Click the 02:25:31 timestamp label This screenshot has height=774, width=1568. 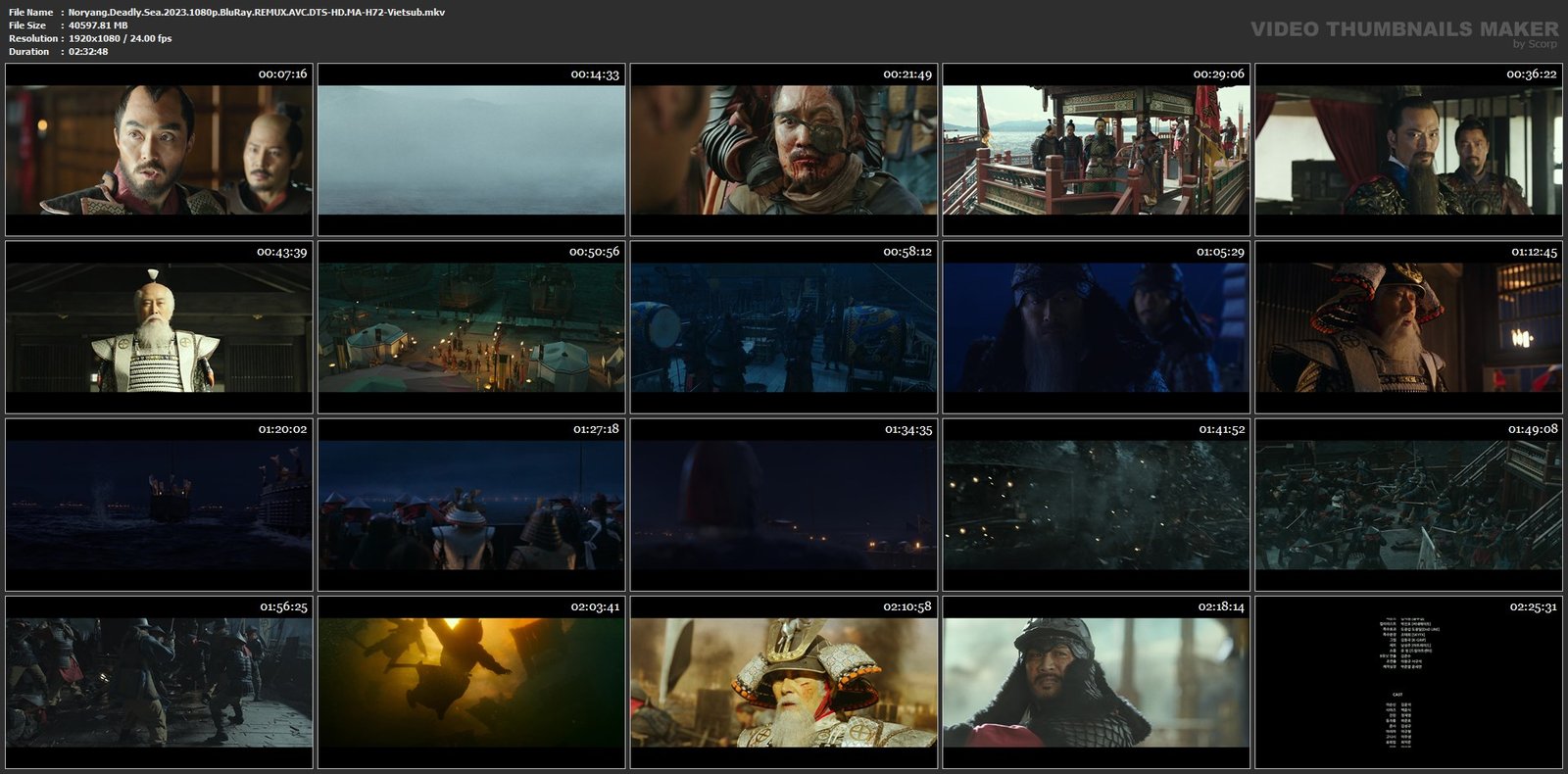(1533, 606)
